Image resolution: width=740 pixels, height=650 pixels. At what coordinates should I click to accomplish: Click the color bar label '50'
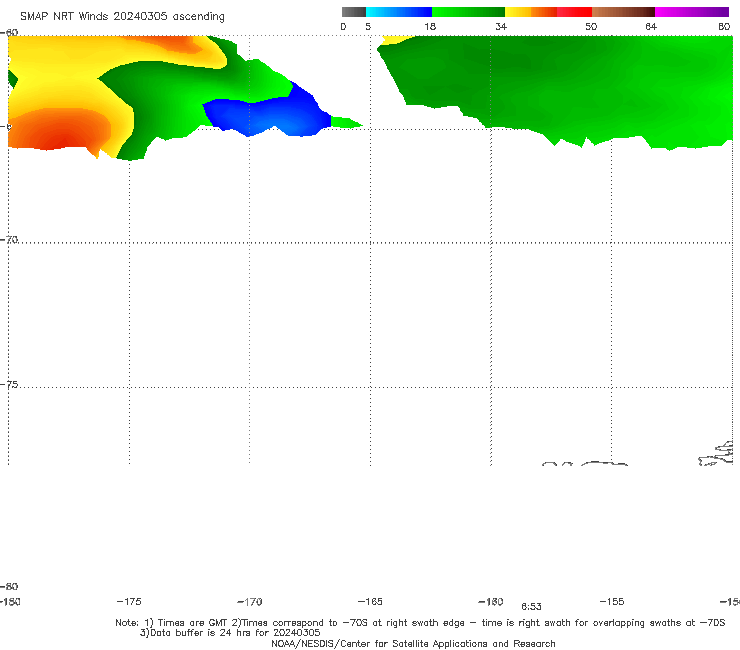(591, 26)
